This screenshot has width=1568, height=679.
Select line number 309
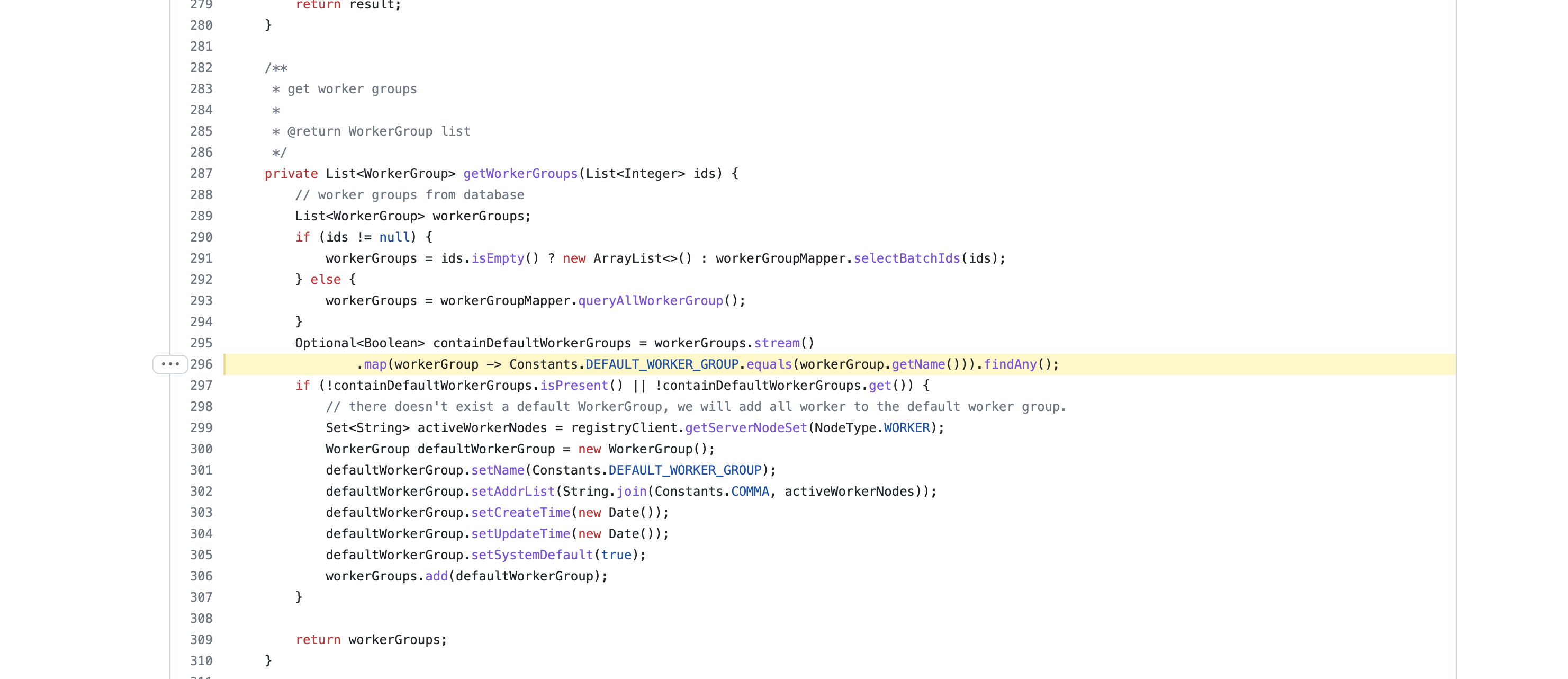click(202, 639)
